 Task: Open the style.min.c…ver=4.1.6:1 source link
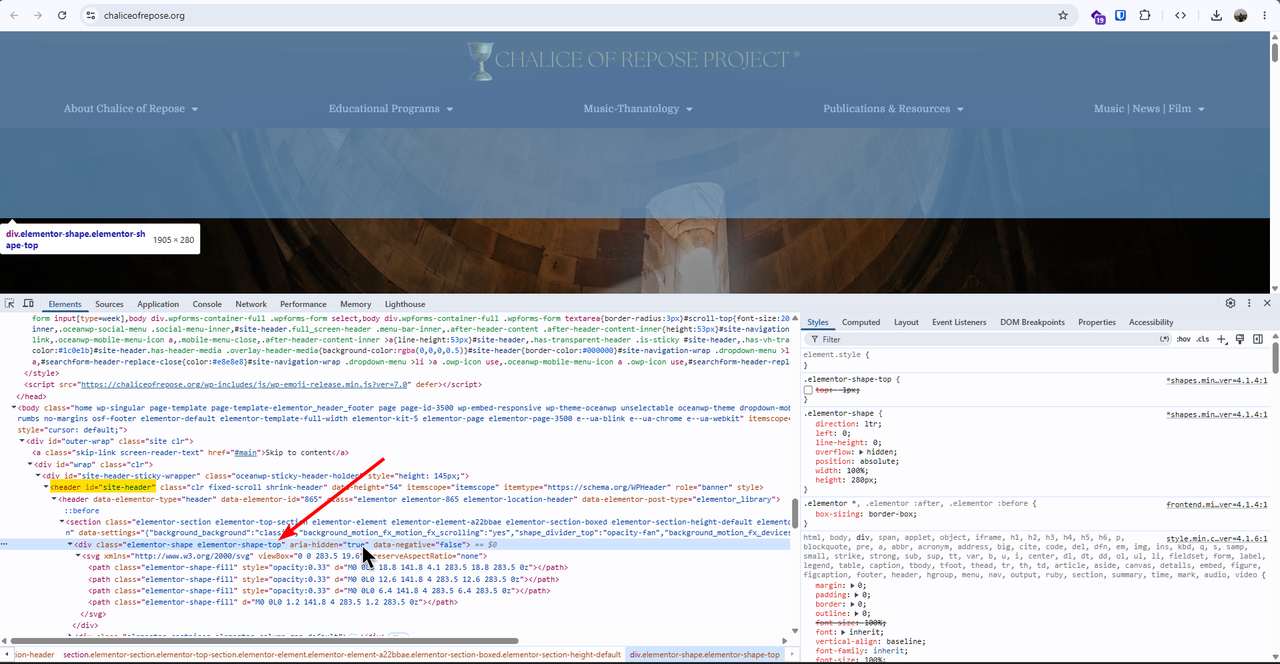1217,539
